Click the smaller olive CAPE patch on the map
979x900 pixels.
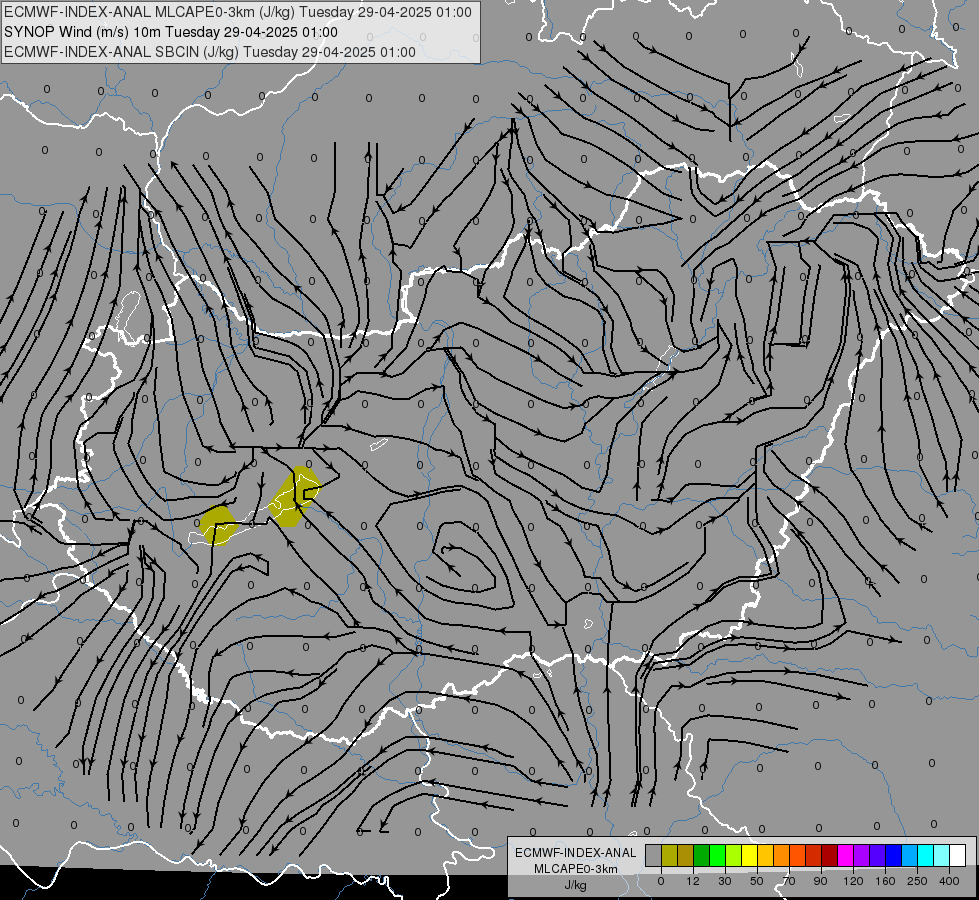point(218,525)
